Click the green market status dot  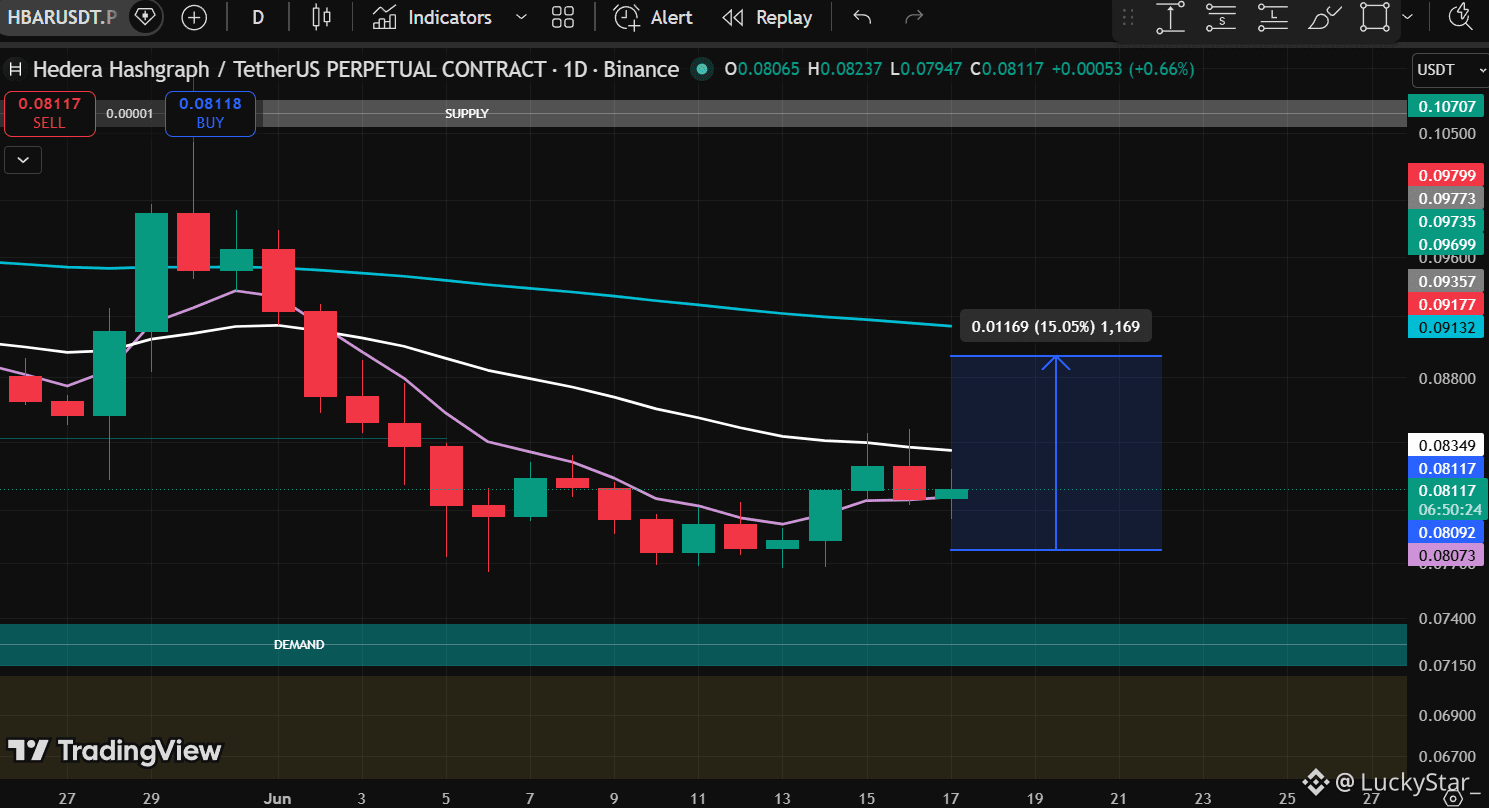(702, 69)
